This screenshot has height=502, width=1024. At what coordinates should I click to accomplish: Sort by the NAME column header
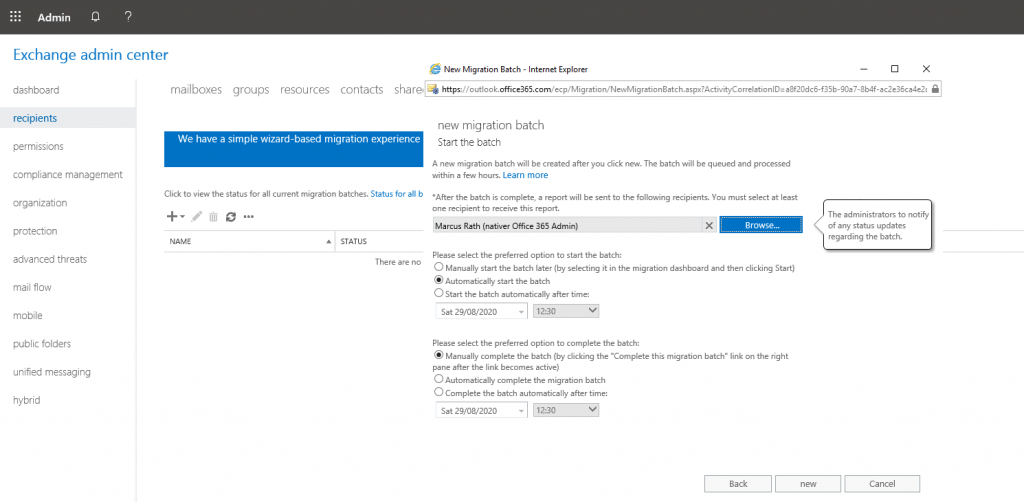249,242
